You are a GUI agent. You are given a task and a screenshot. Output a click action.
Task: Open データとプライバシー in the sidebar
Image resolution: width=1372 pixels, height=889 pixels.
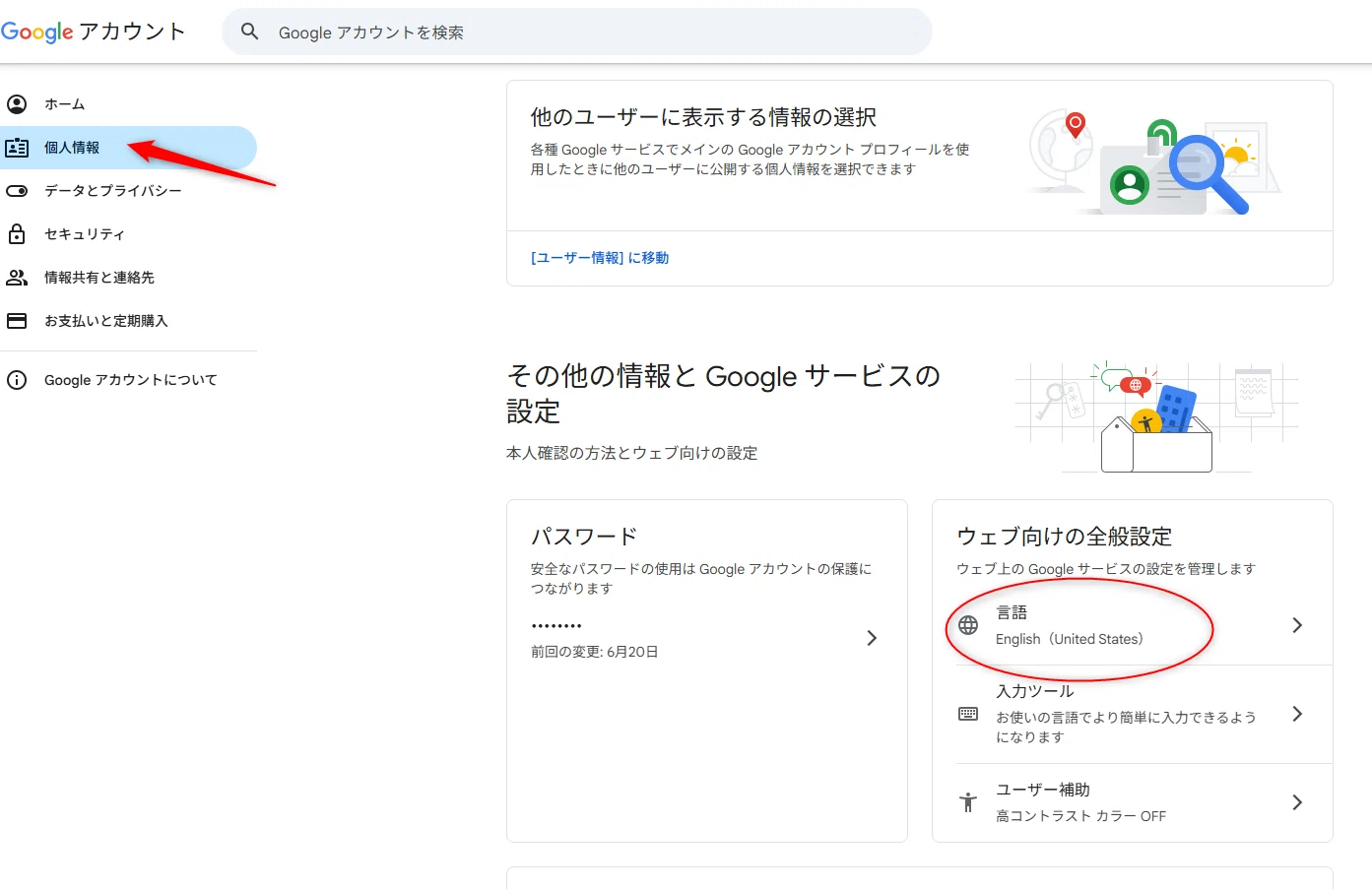click(x=128, y=191)
